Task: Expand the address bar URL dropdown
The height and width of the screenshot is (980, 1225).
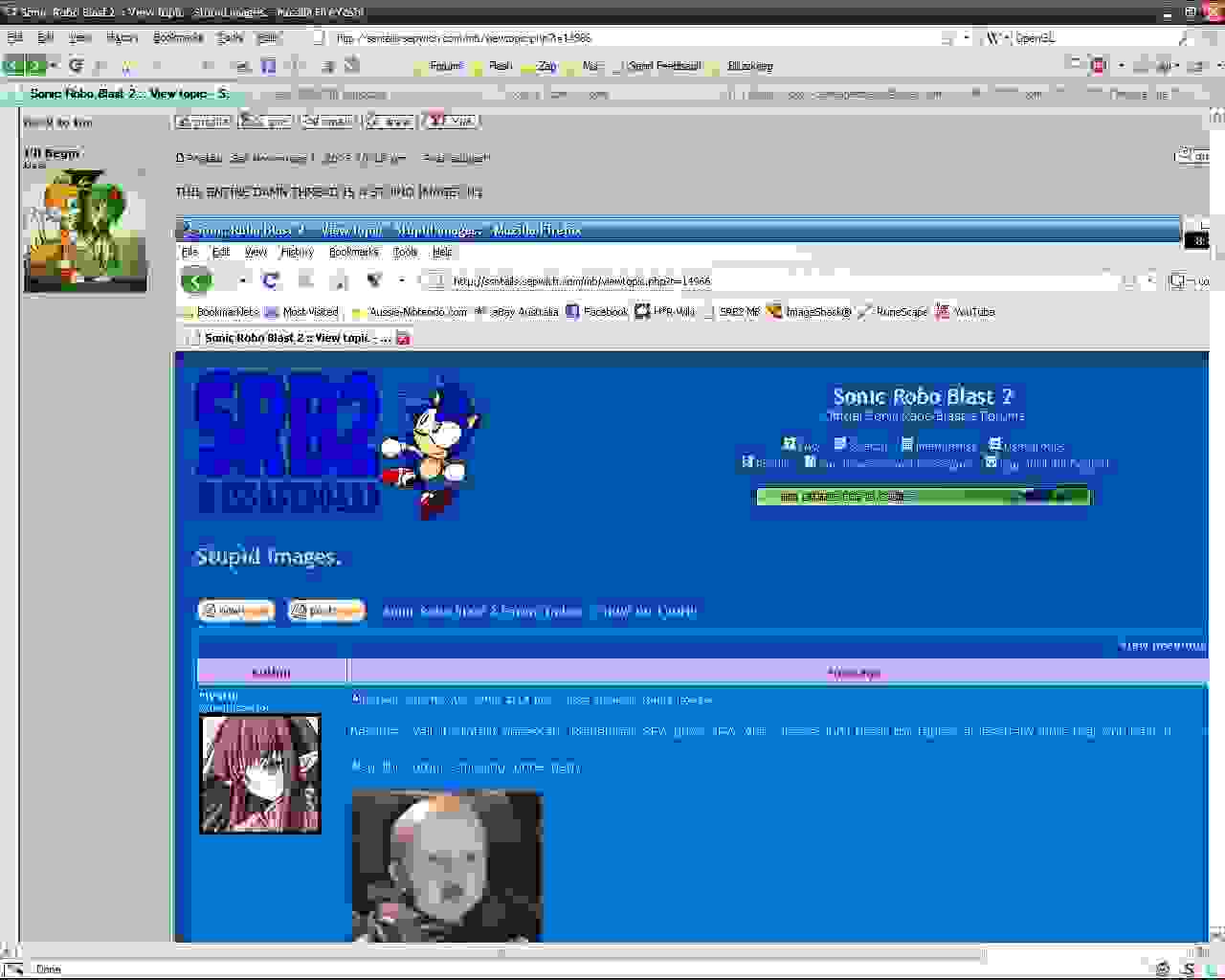Action: pos(966,38)
